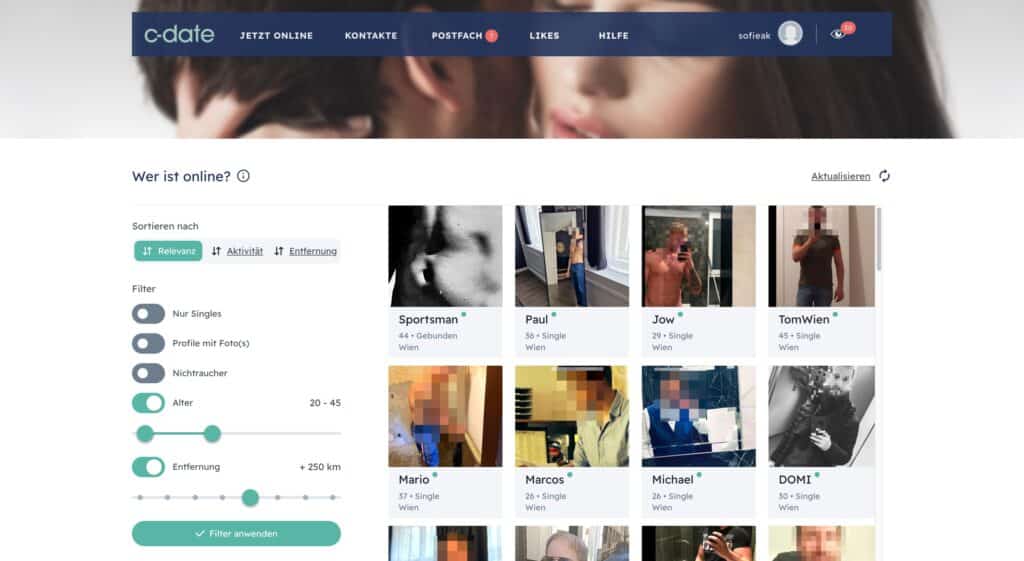This screenshot has height=561, width=1024.
Task: Open the Hilfe menu item
Action: coord(613,36)
